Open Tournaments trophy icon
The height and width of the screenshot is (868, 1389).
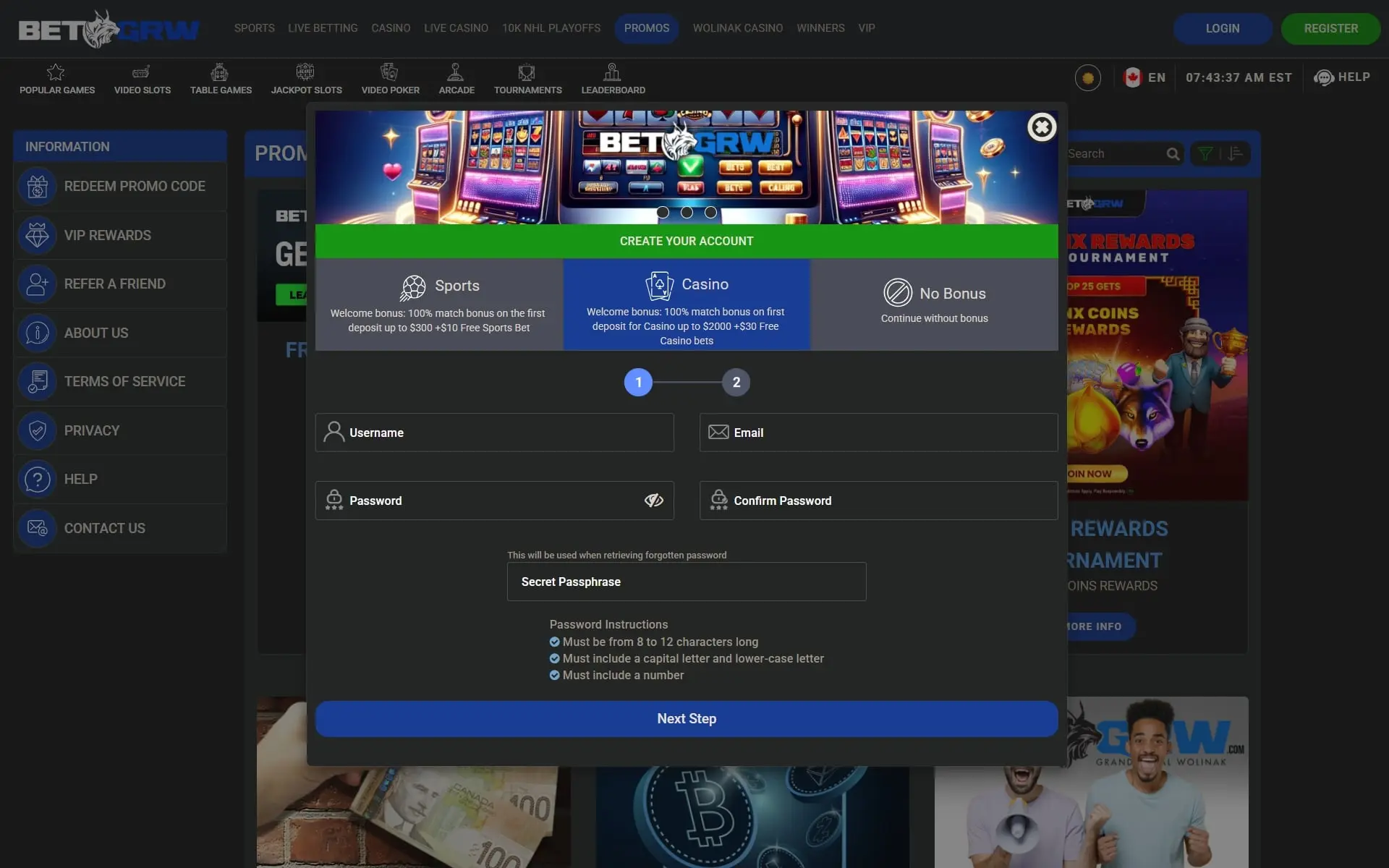coord(527,72)
